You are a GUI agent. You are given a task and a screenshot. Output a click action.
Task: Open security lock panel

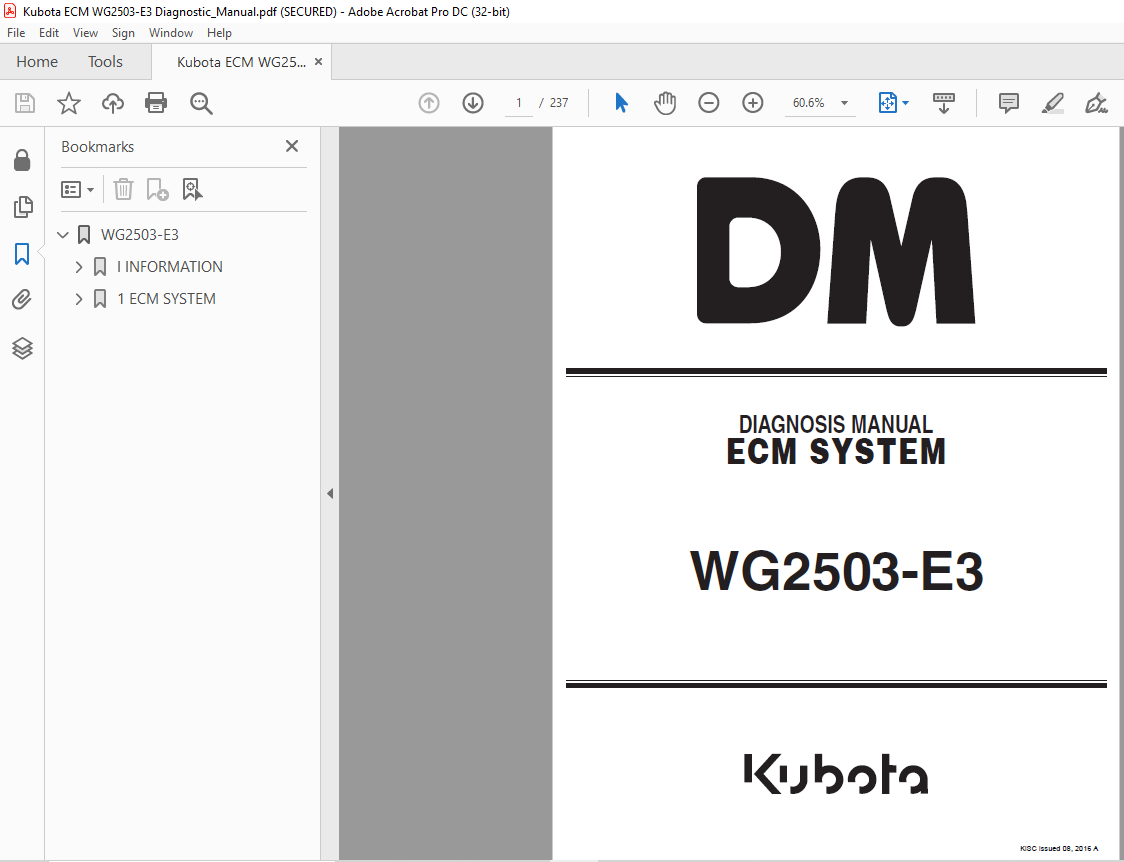pos(22,161)
